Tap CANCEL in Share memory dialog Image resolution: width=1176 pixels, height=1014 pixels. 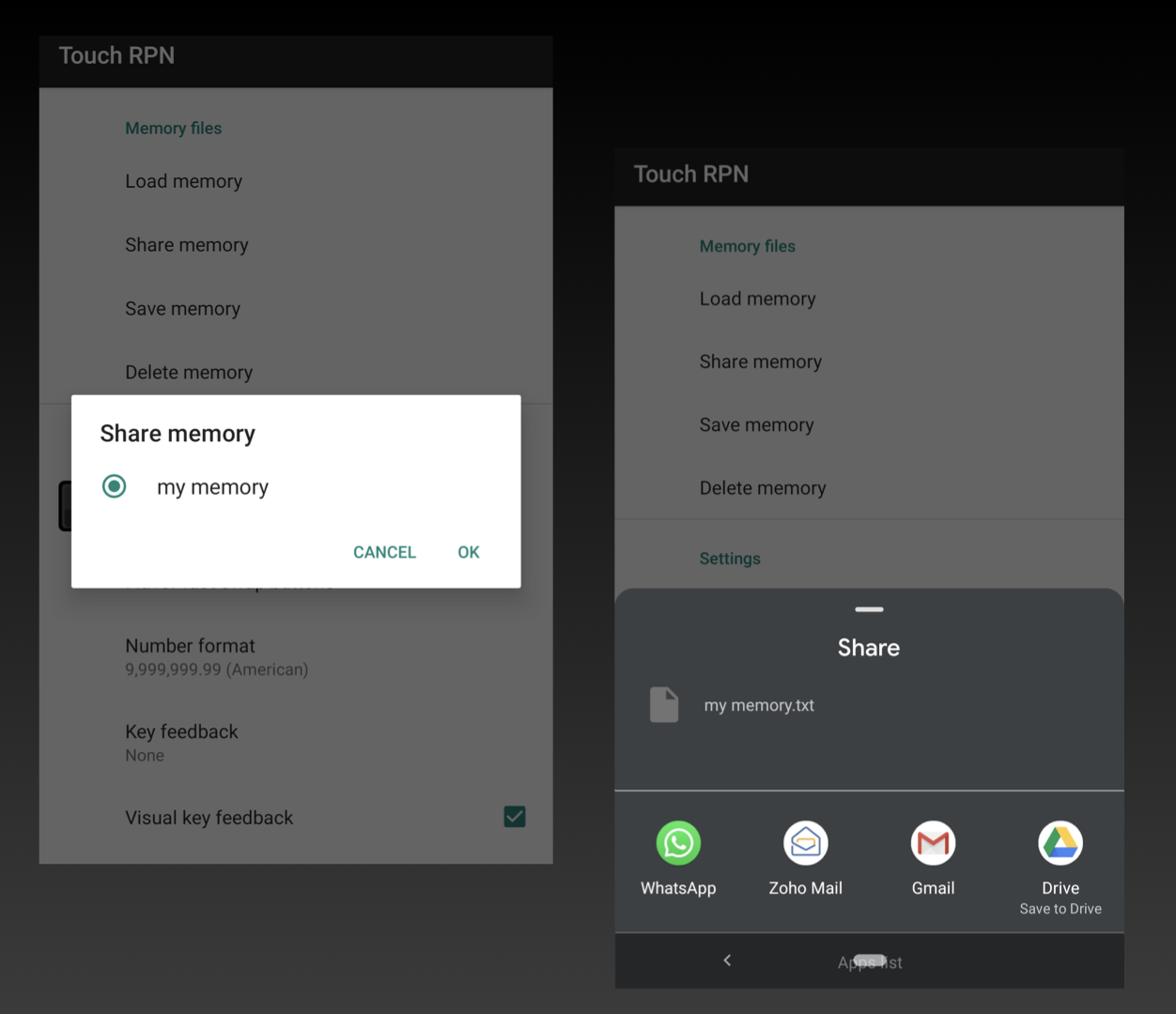coord(384,552)
